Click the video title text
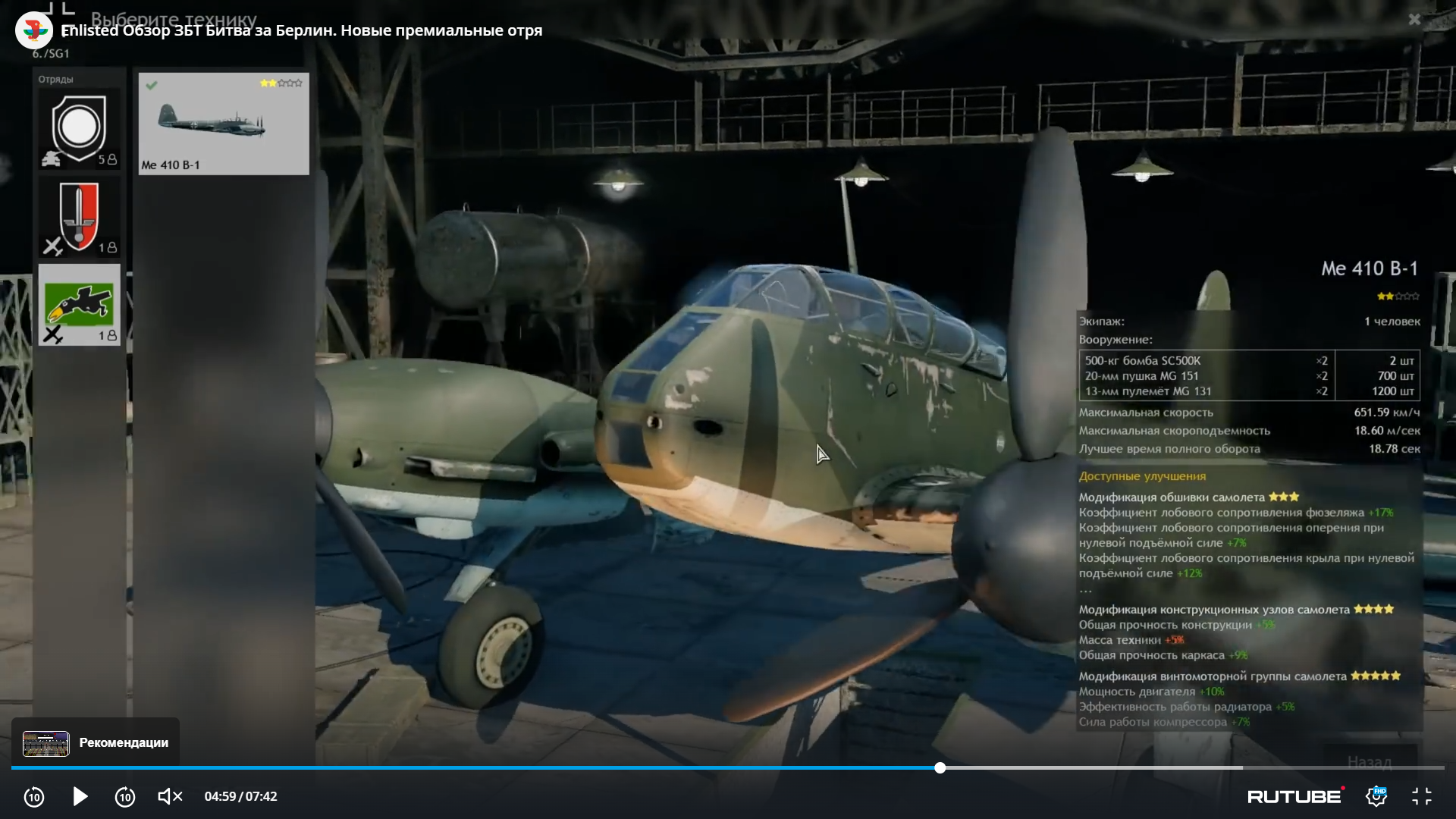 302,30
